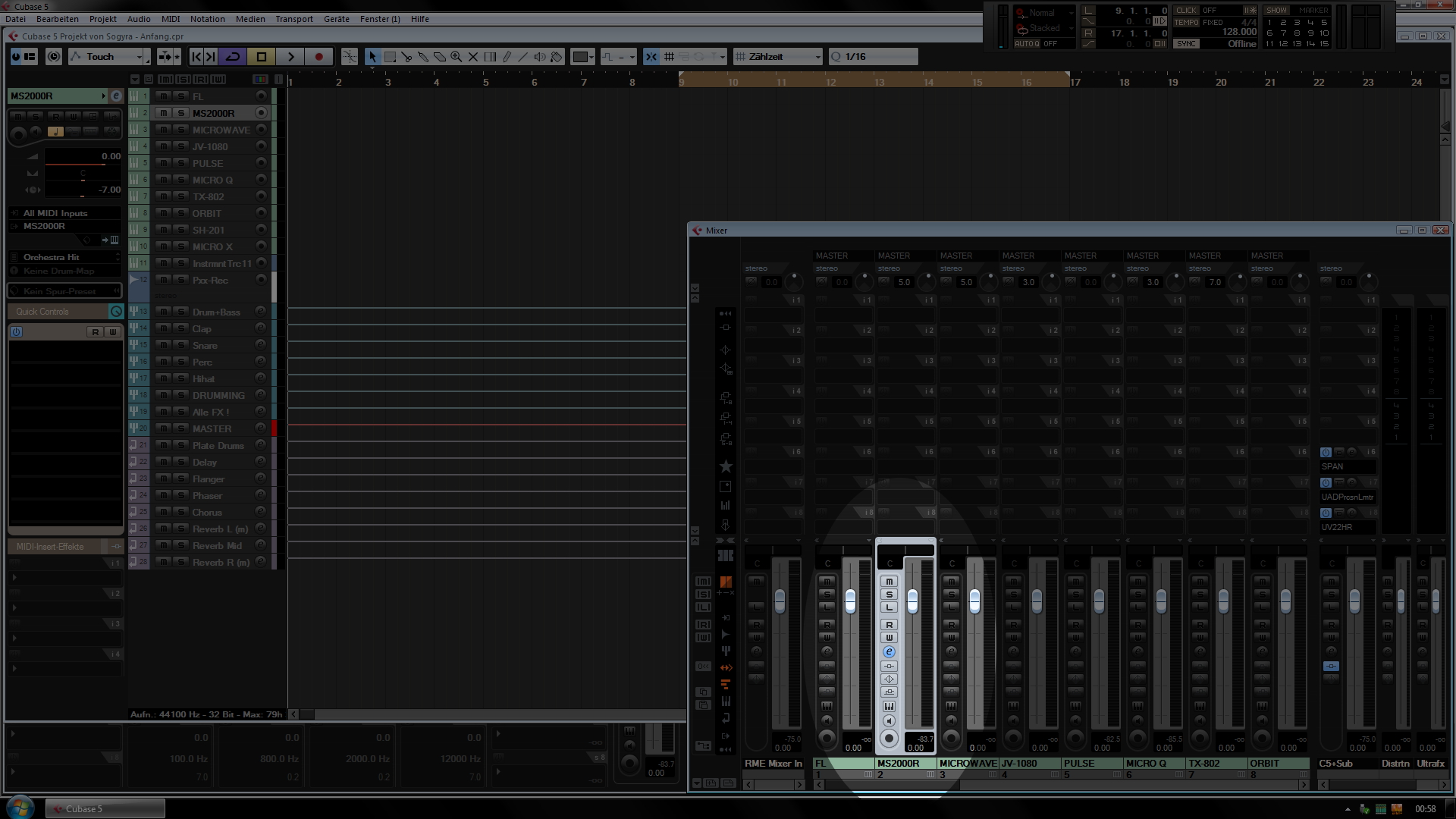Screen dimensions: 1456x819
Task: Toggle Listen on MS2000R mixer channel
Action: click(x=890, y=607)
